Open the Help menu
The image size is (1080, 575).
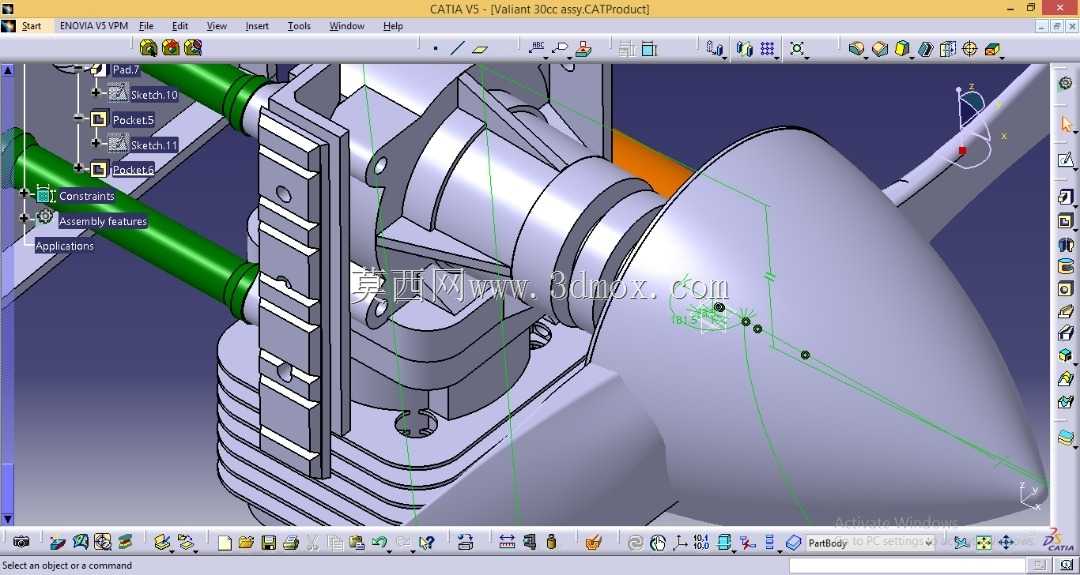pyautogui.click(x=393, y=26)
